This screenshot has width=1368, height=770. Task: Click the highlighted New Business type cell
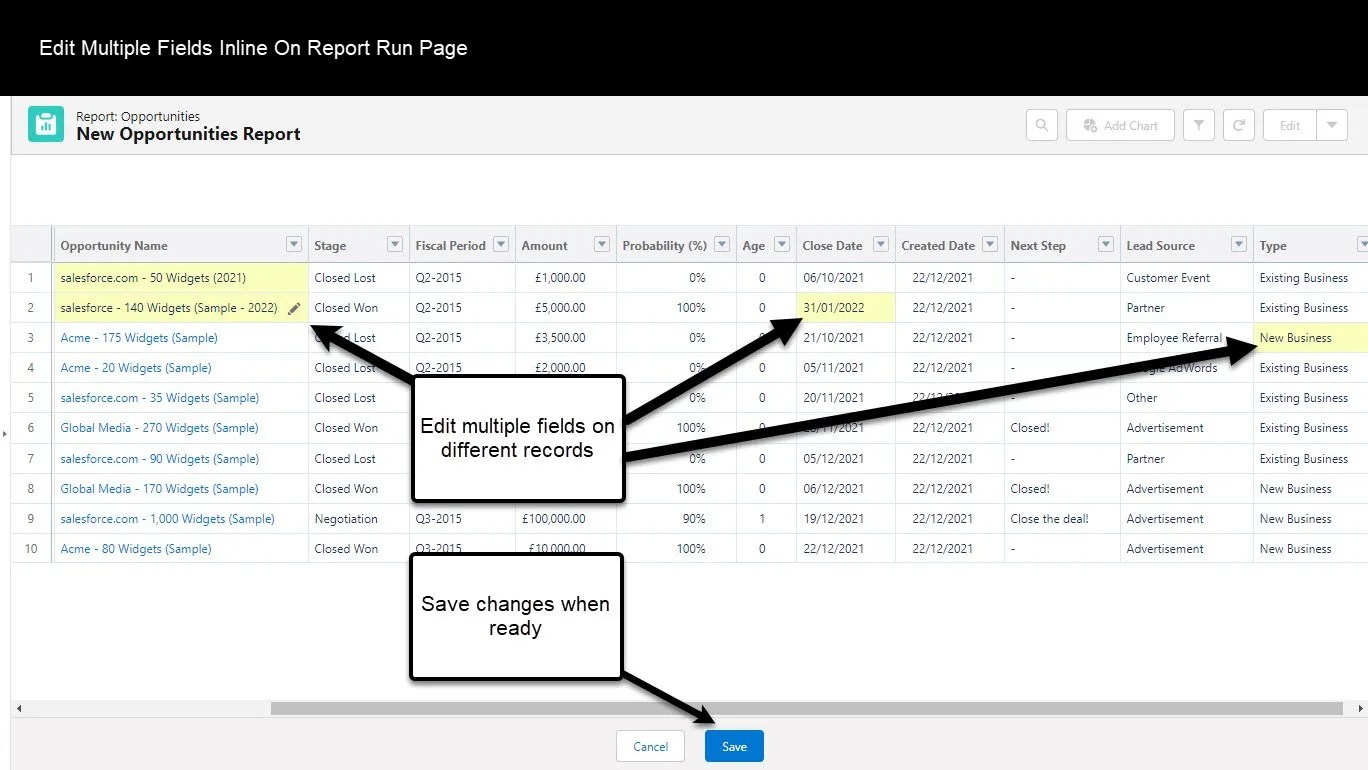1311,338
